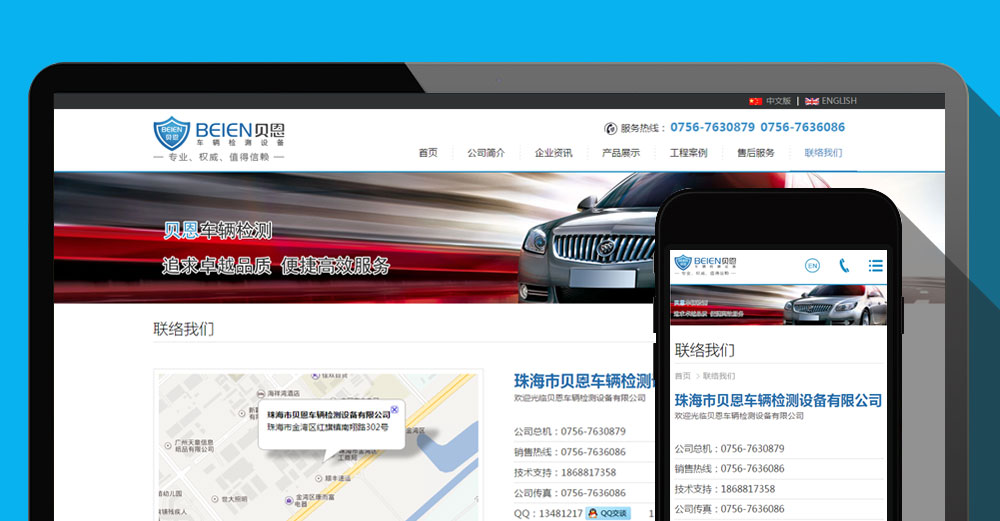Viewport: 1000px width, 521px height.
Task: Click hotline number 0756-7636086 in header
Action: pyautogui.click(x=803, y=128)
